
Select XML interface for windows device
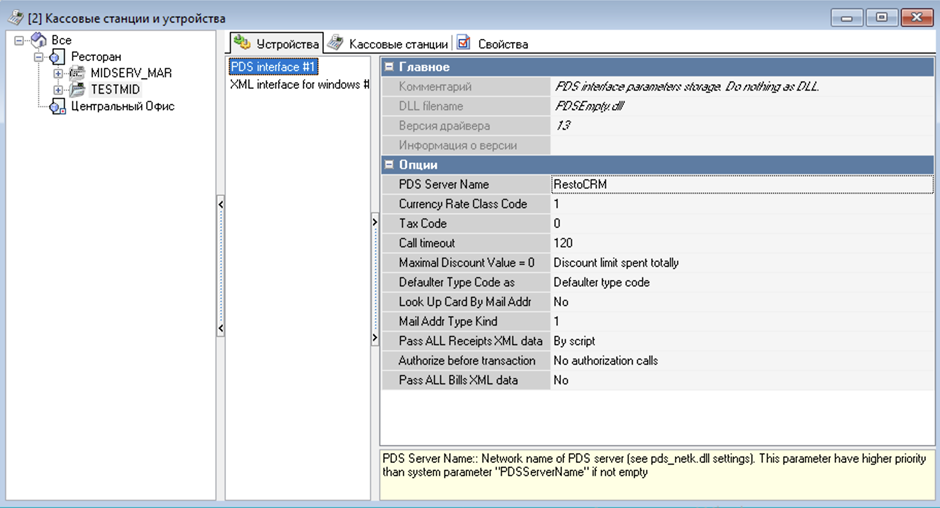click(x=294, y=85)
